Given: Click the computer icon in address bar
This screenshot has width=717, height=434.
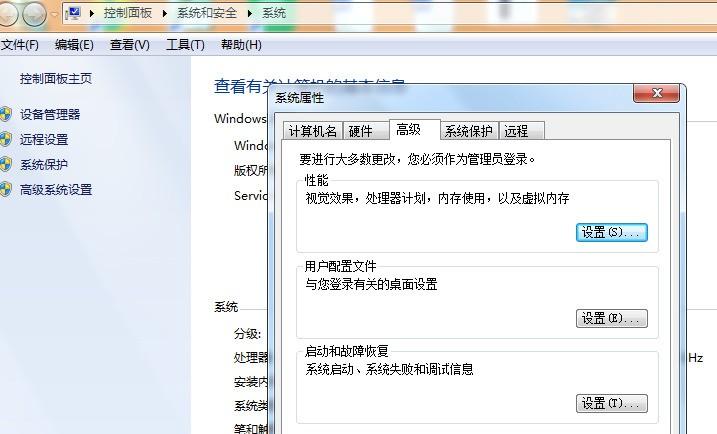Looking at the screenshot, I should (73, 14).
